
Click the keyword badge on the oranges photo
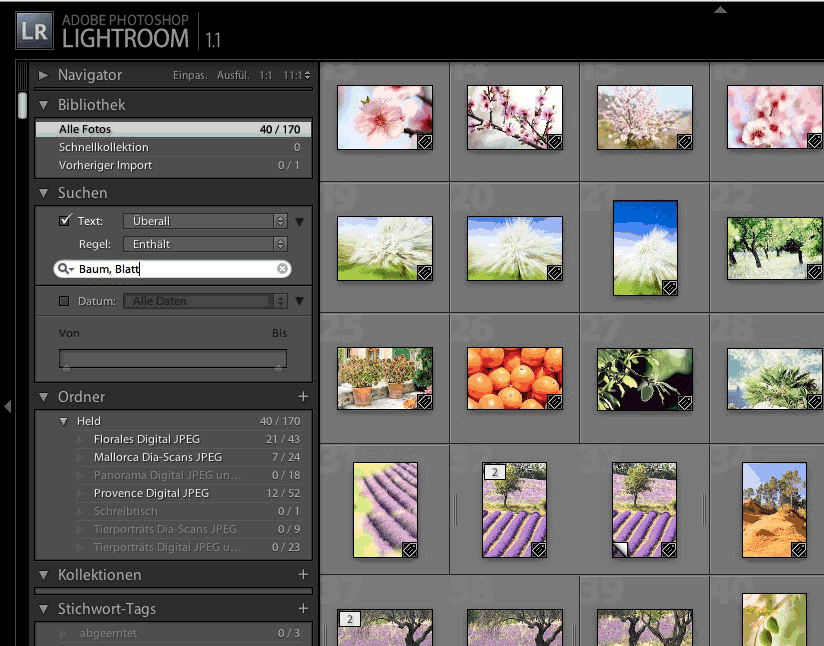click(x=554, y=402)
